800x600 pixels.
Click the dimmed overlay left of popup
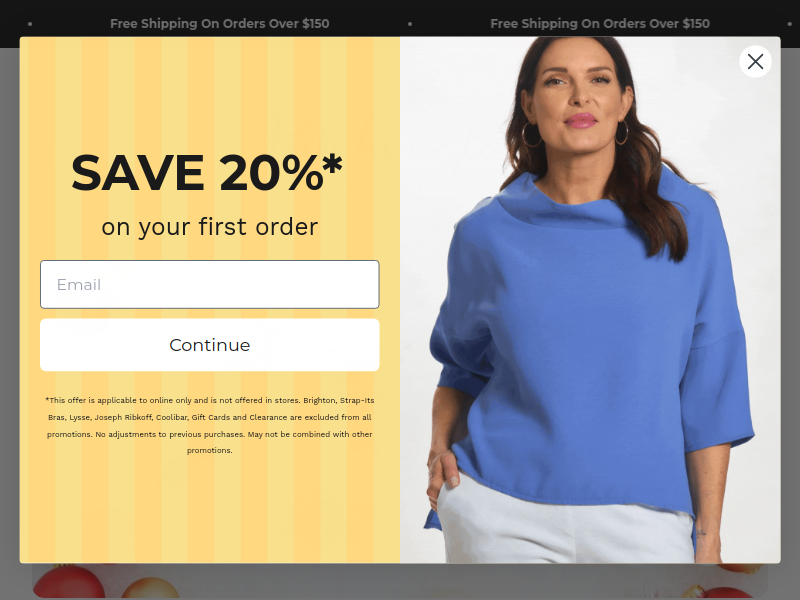click(x=10, y=306)
